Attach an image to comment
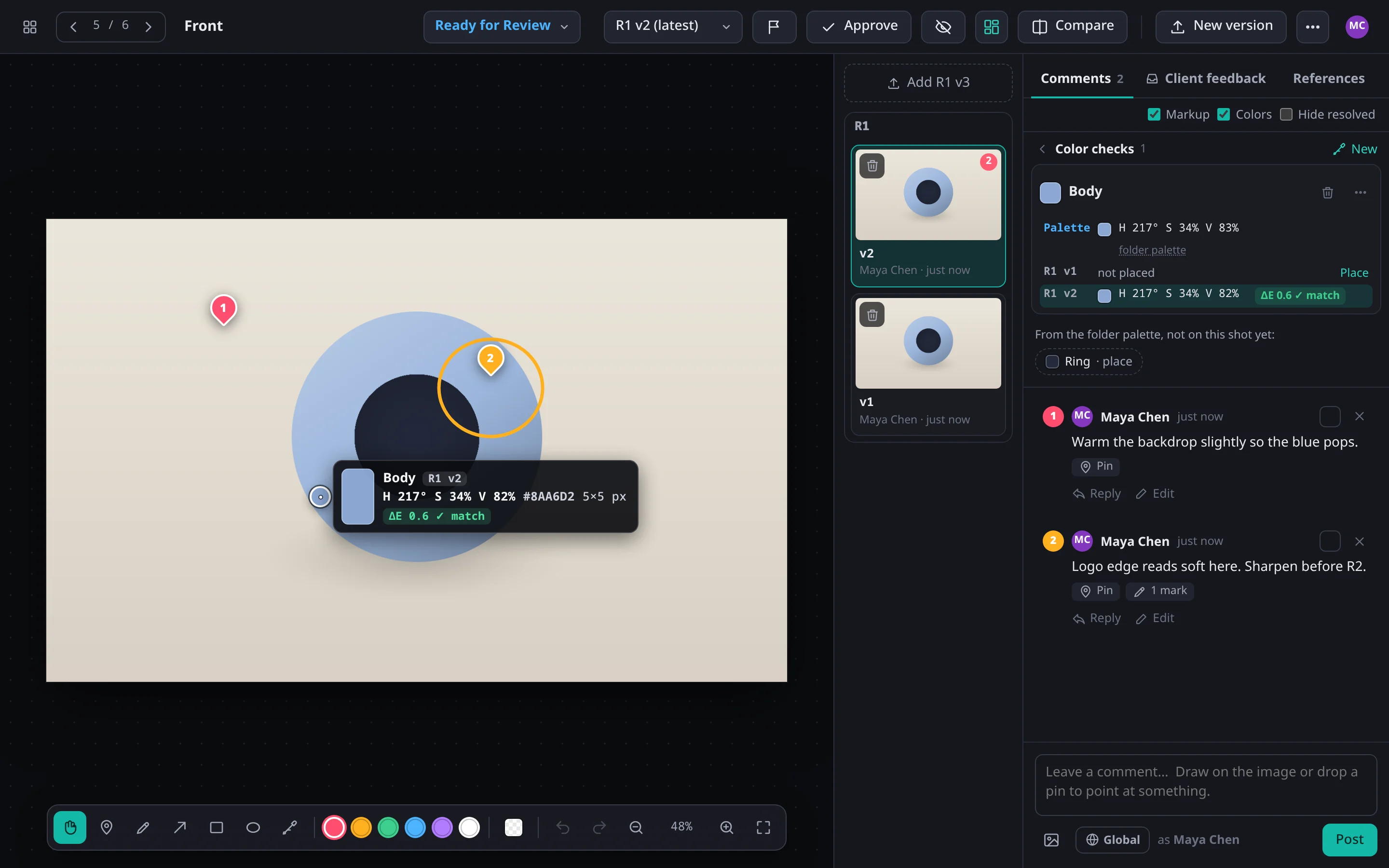Viewport: 1389px width, 868px height. [1051, 840]
